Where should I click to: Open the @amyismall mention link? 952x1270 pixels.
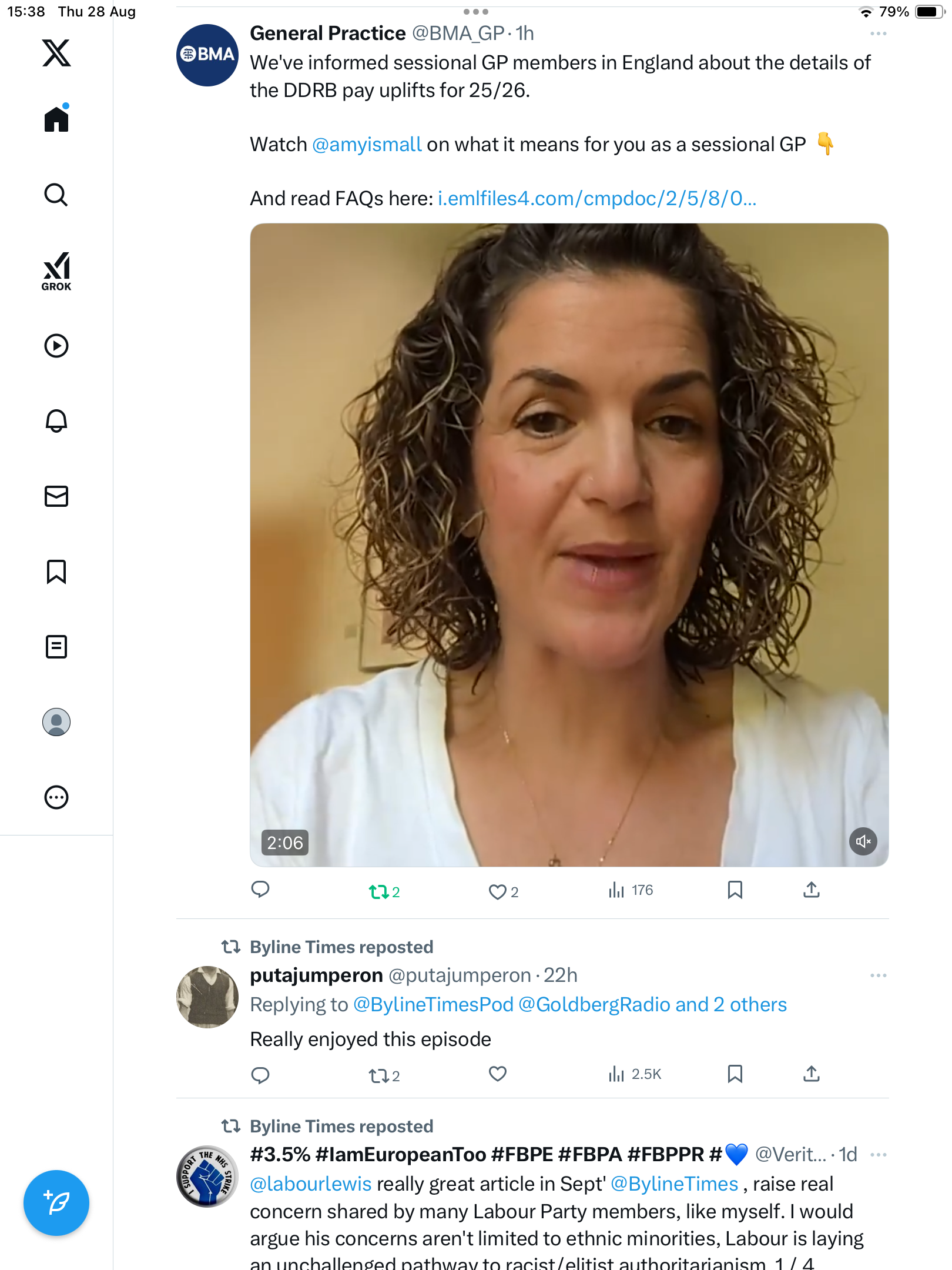click(x=367, y=145)
